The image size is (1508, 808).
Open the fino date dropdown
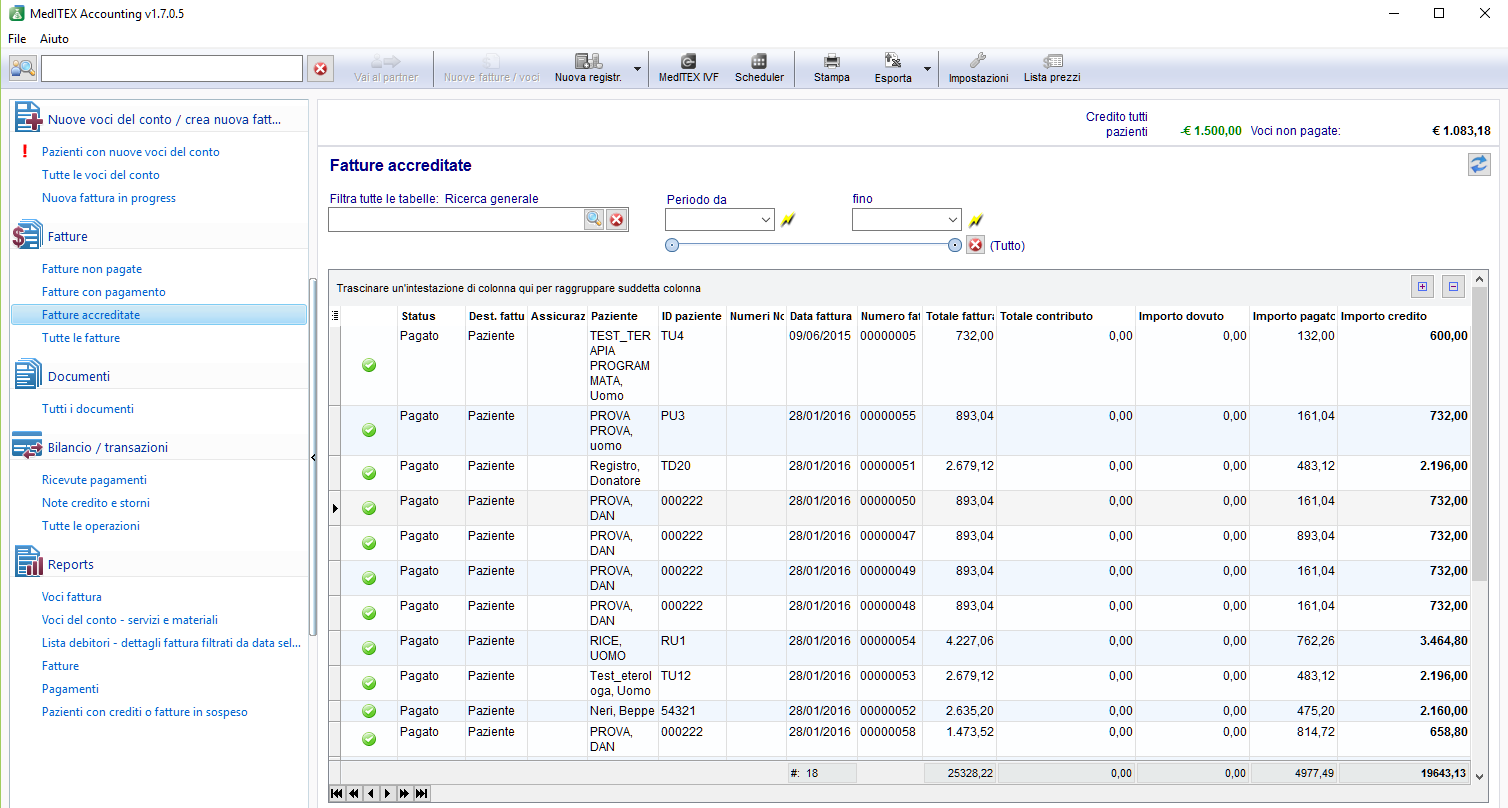point(952,220)
